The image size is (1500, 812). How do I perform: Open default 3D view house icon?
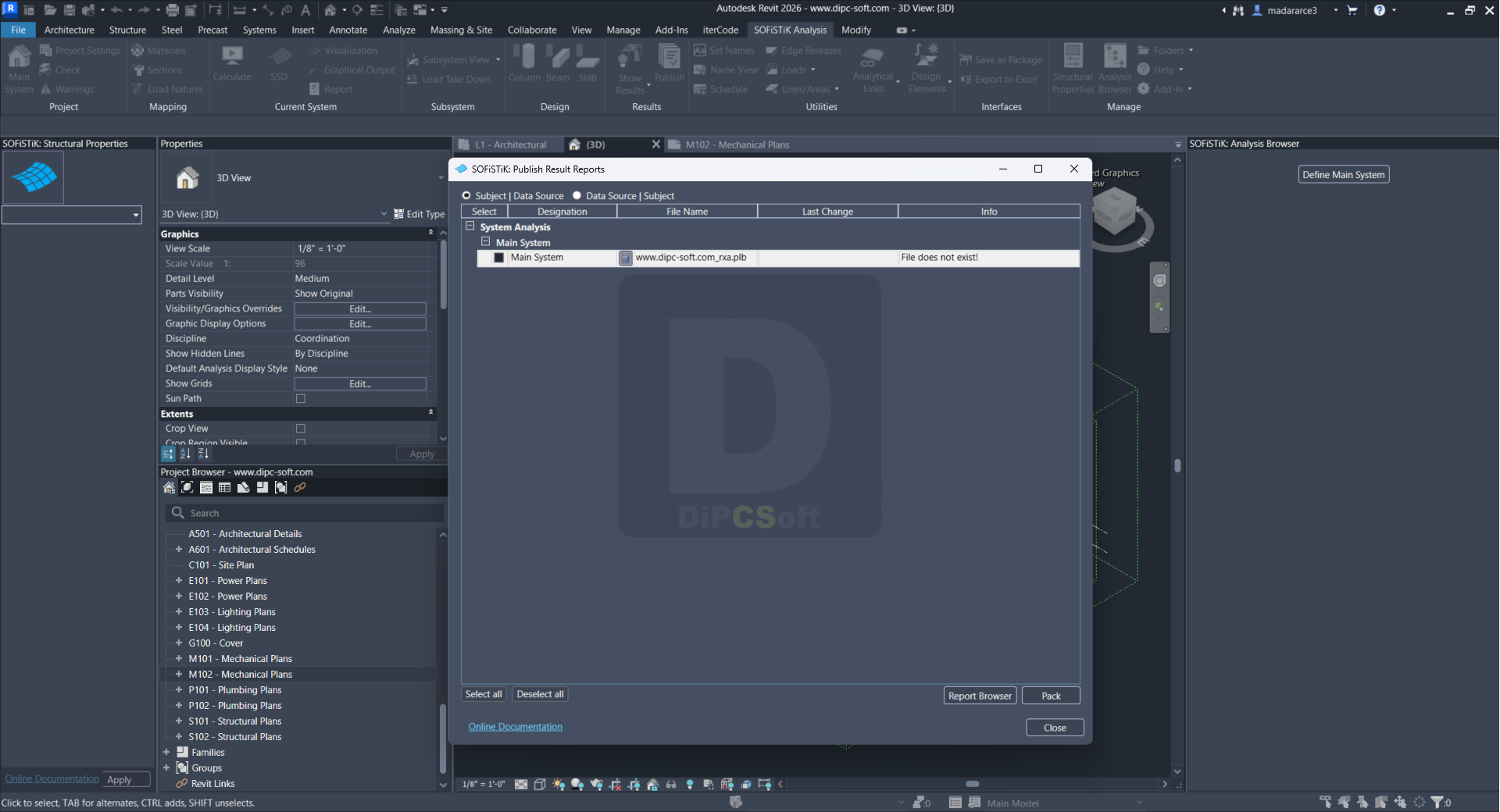coord(330,10)
